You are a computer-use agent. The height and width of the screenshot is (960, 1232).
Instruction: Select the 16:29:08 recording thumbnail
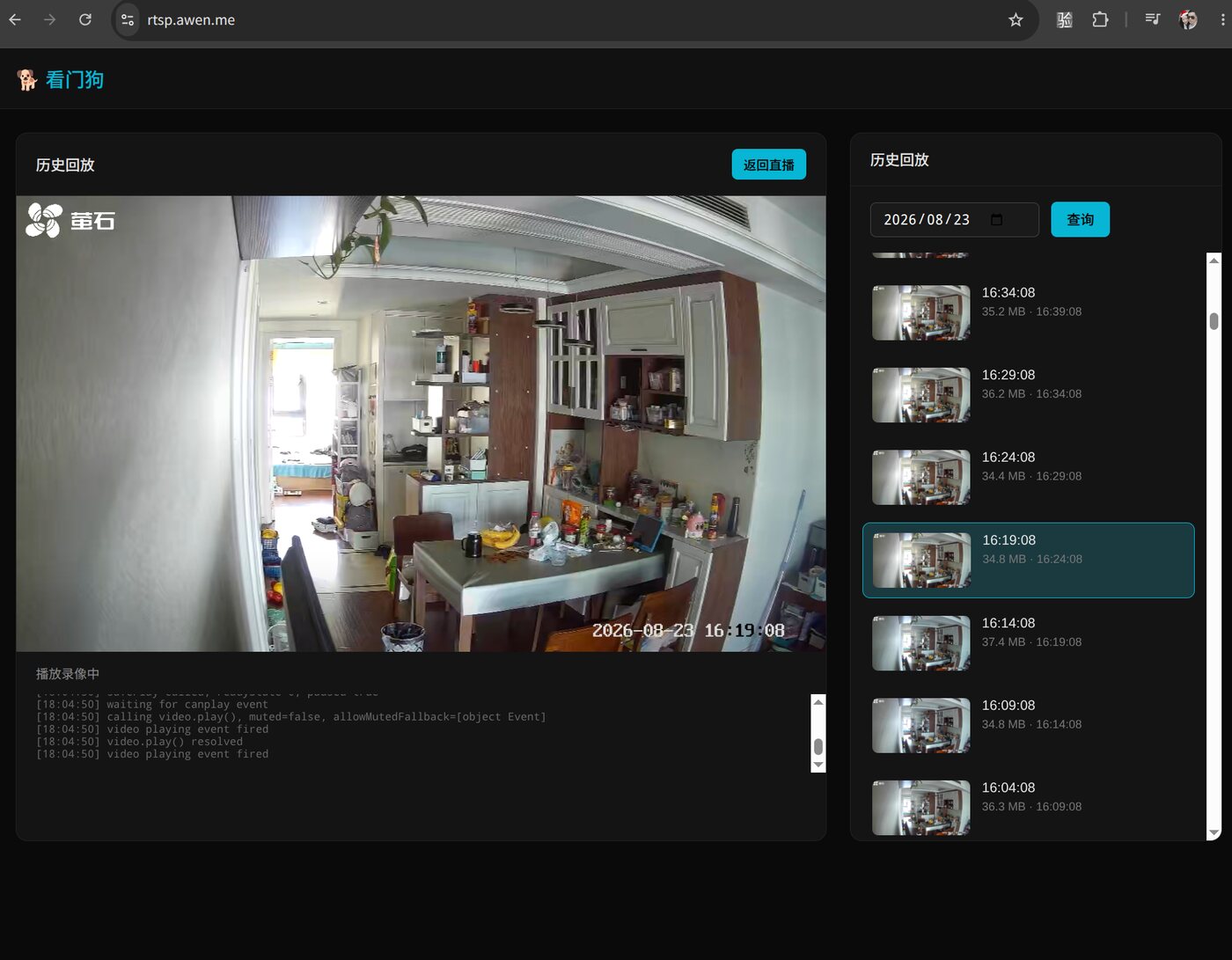(x=920, y=395)
